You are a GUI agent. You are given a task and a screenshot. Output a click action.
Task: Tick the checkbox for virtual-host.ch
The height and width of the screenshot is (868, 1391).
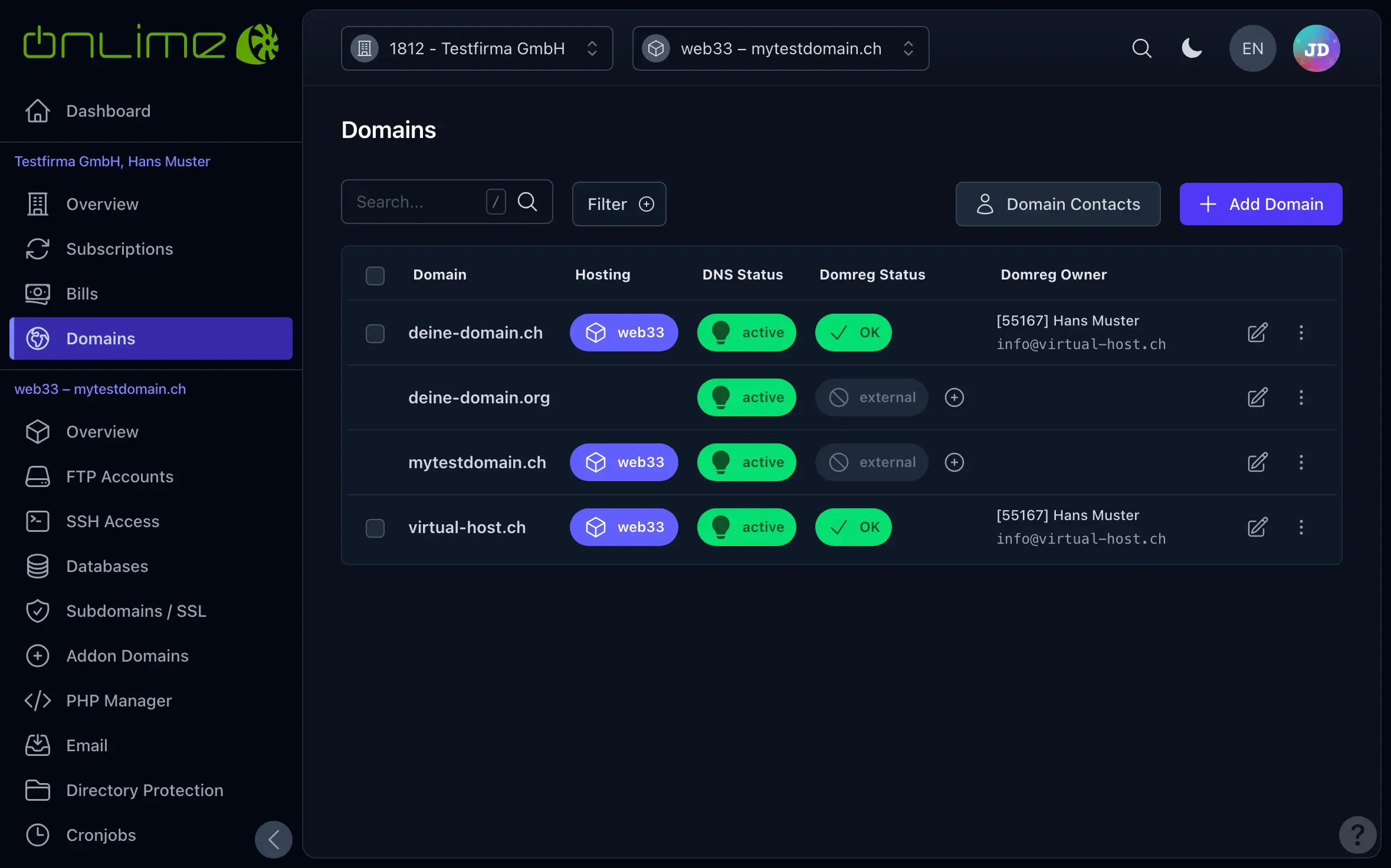coord(375,528)
